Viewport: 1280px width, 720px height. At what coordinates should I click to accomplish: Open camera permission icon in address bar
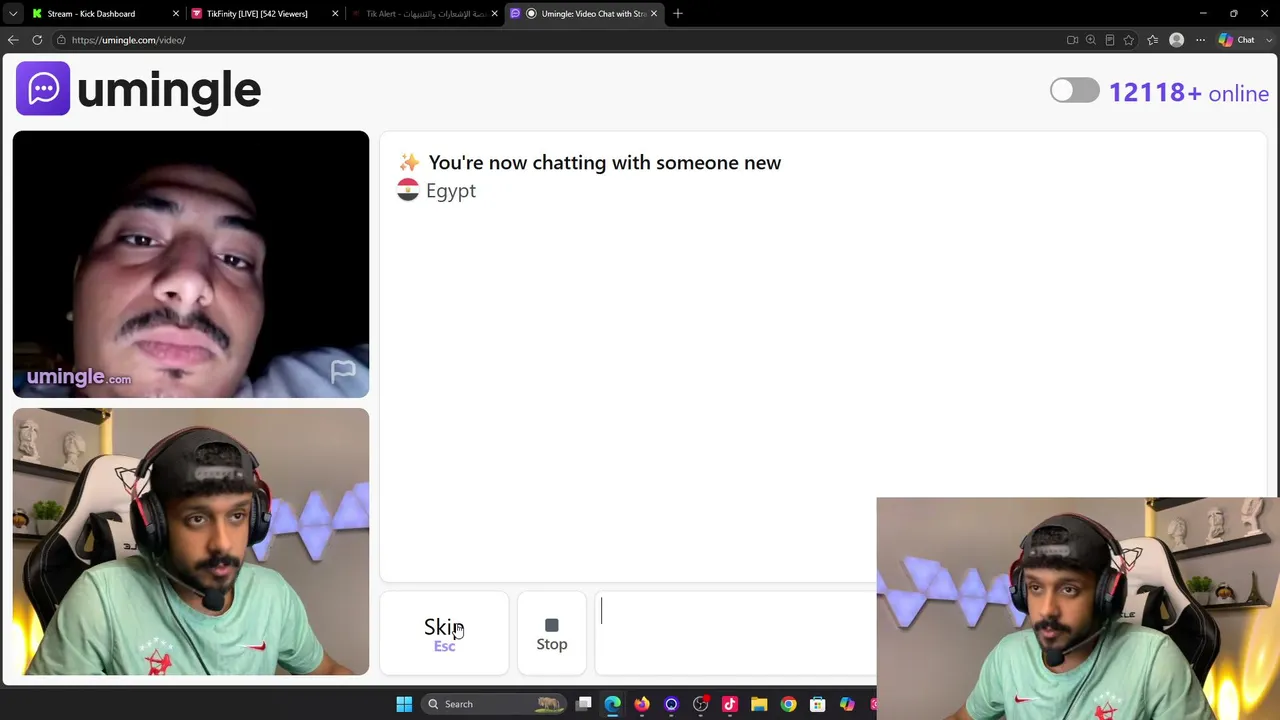tap(1072, 40)
